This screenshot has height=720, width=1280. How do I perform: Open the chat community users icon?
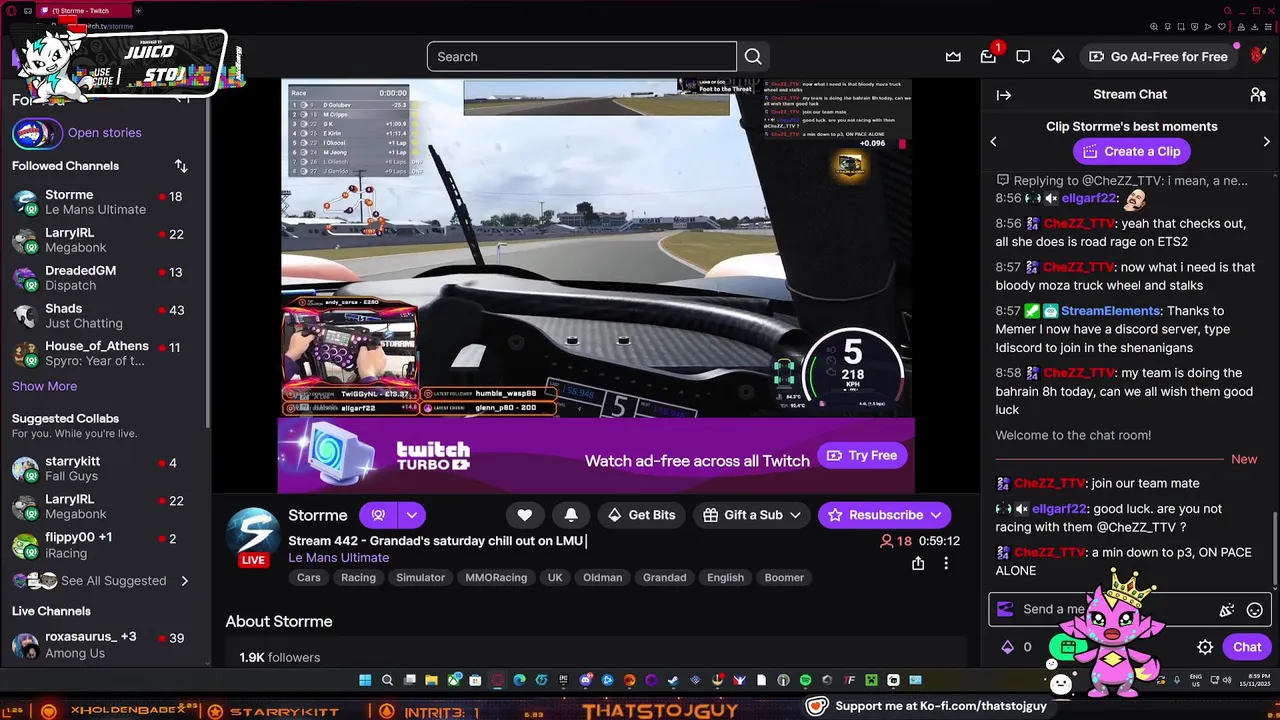(x=1258, y=95)
